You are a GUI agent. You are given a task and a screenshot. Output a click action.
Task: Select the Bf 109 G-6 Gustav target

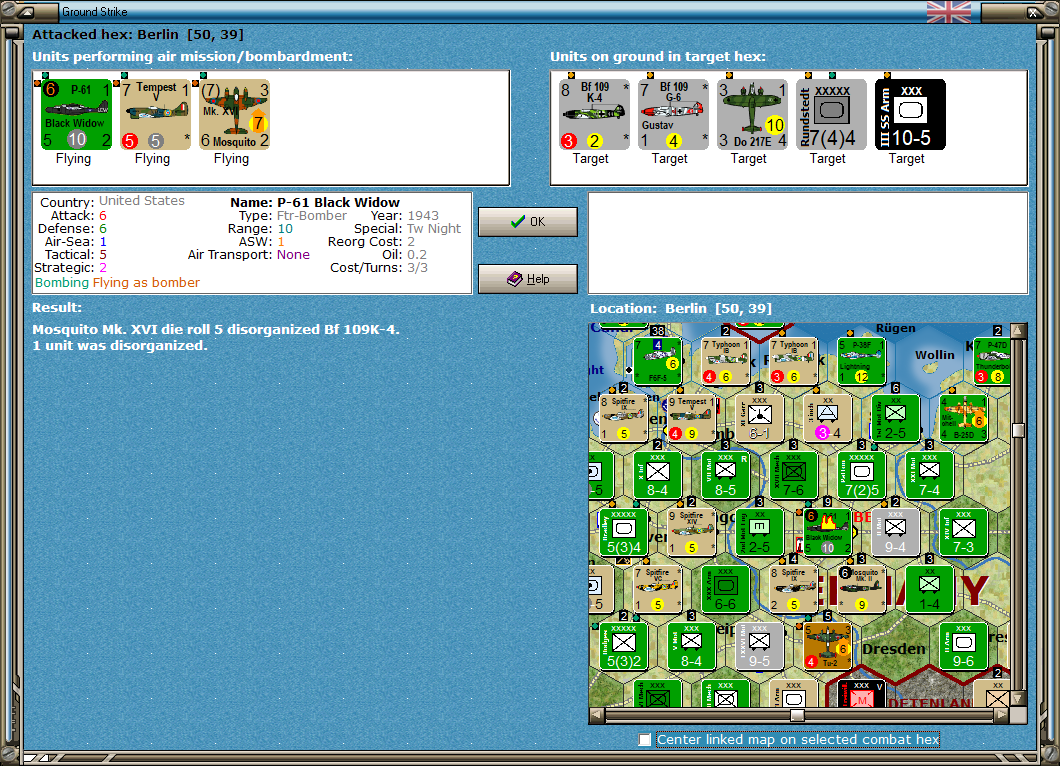(673, 114)
